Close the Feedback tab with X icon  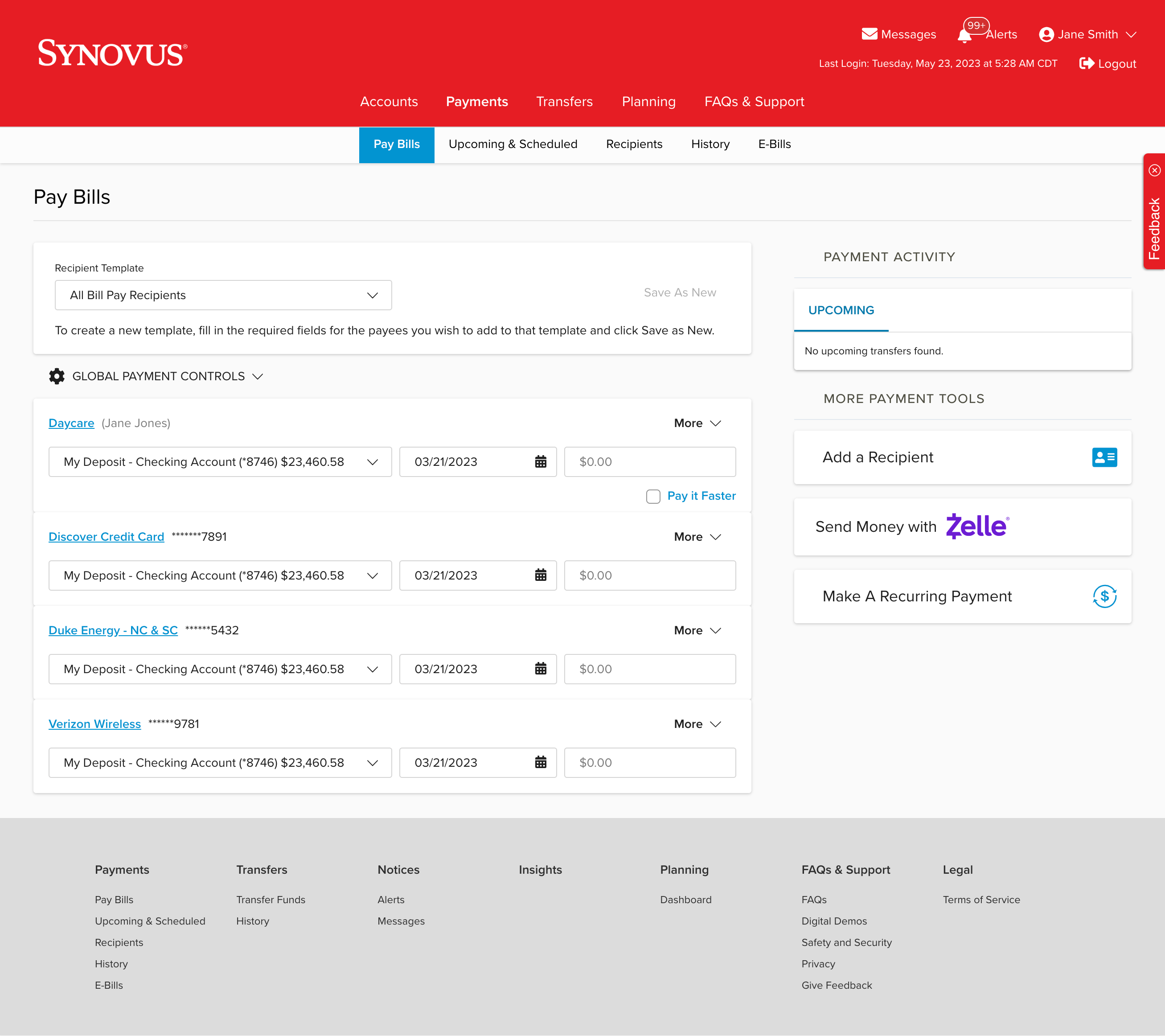pos(1154,170)
